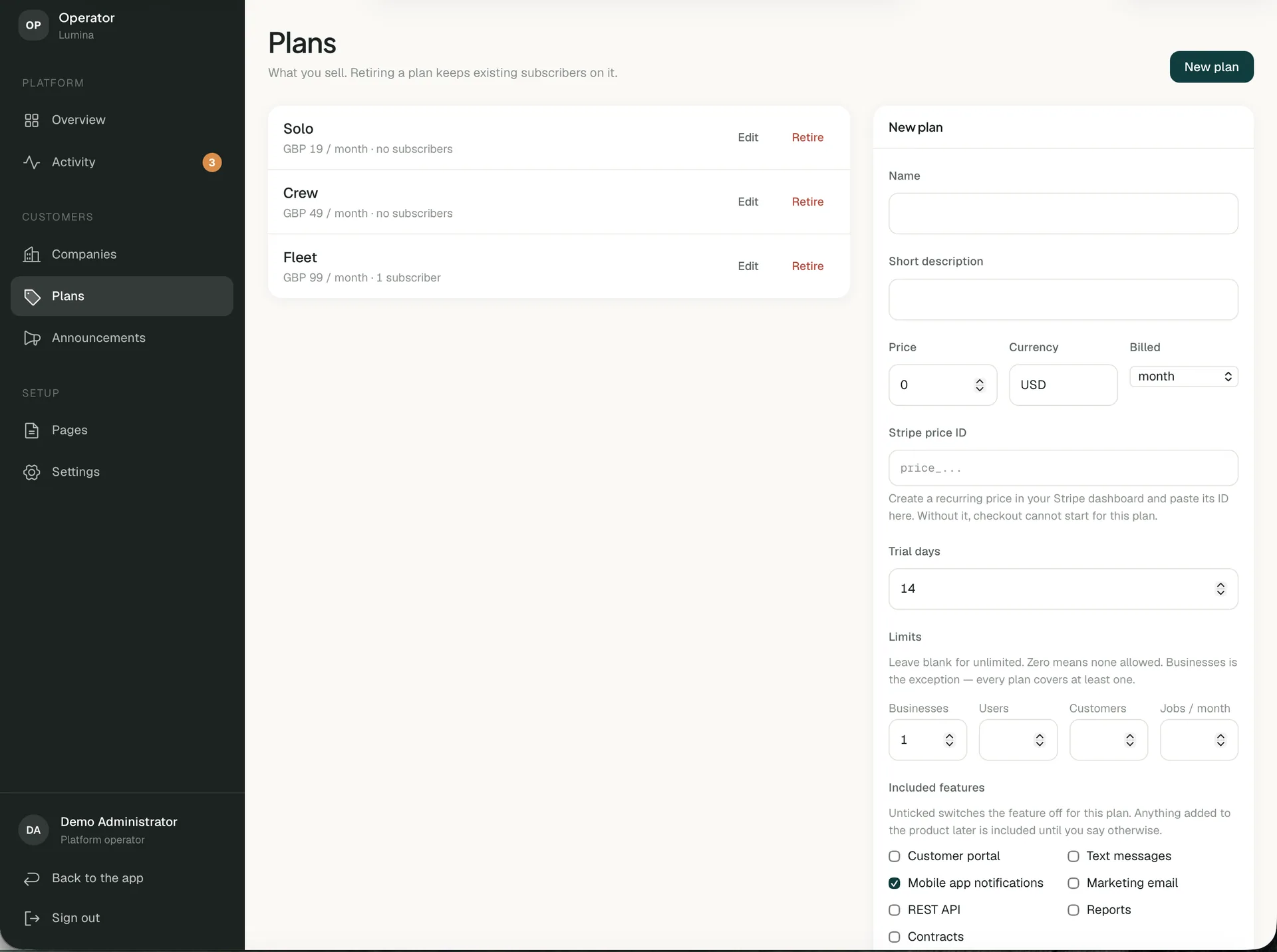1277x952 pixels.
Task: Click the Trial days stepper arrows
Action: point(1220,589)
